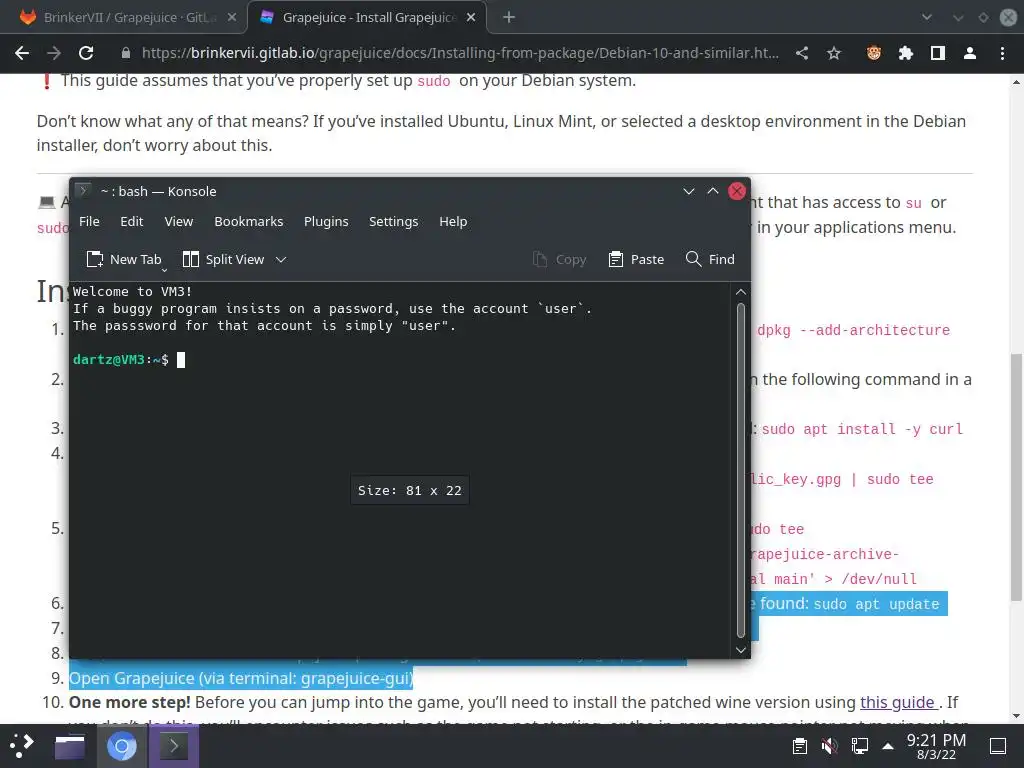This screenshot has width=1024, height=768.
Task: Click Konsole scrollbar down arrow
Action: coord(741,649)
